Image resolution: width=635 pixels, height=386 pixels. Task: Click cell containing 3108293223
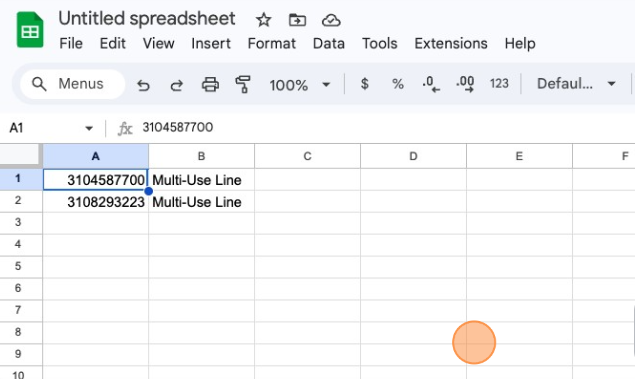tap(96, 202)
